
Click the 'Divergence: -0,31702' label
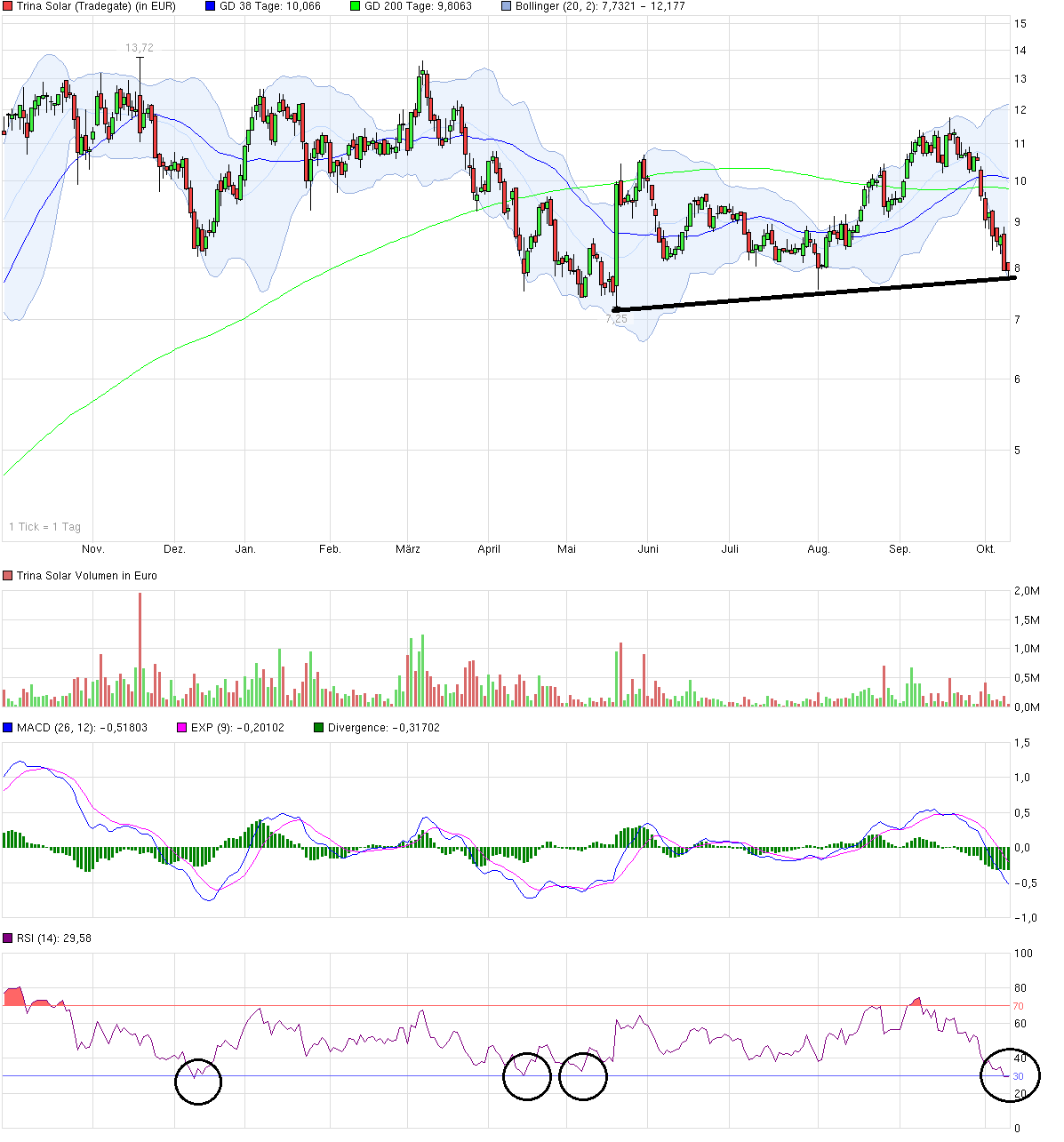[x=384, y=728]
